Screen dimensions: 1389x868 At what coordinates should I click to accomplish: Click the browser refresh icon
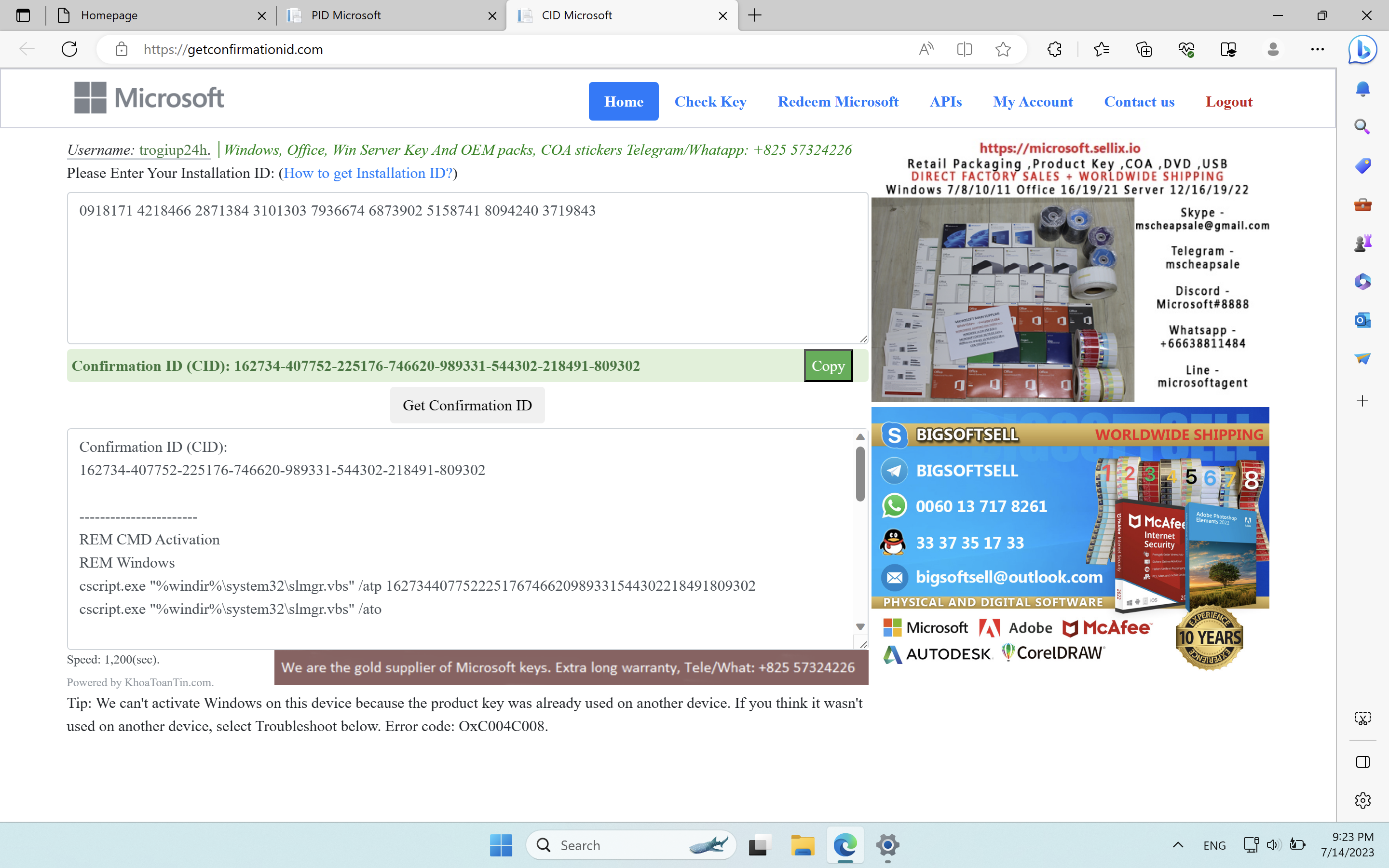point(69,49)
